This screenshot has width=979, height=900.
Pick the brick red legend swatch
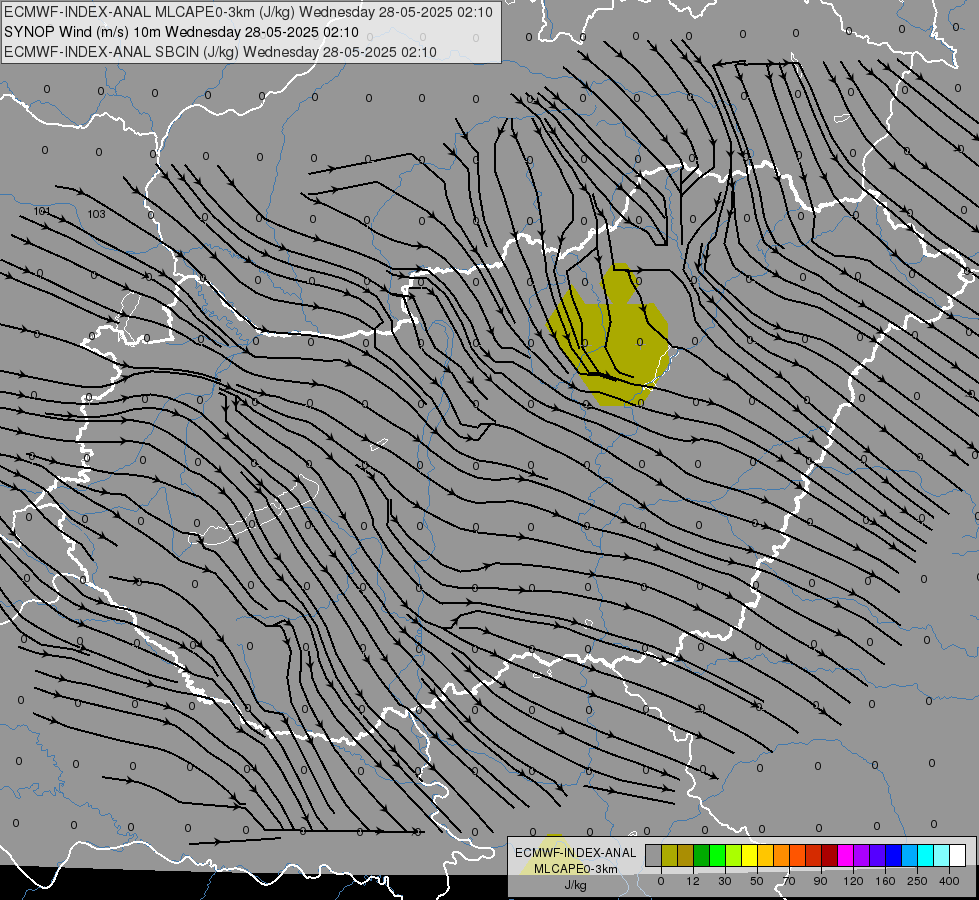[x=814, y=855]
